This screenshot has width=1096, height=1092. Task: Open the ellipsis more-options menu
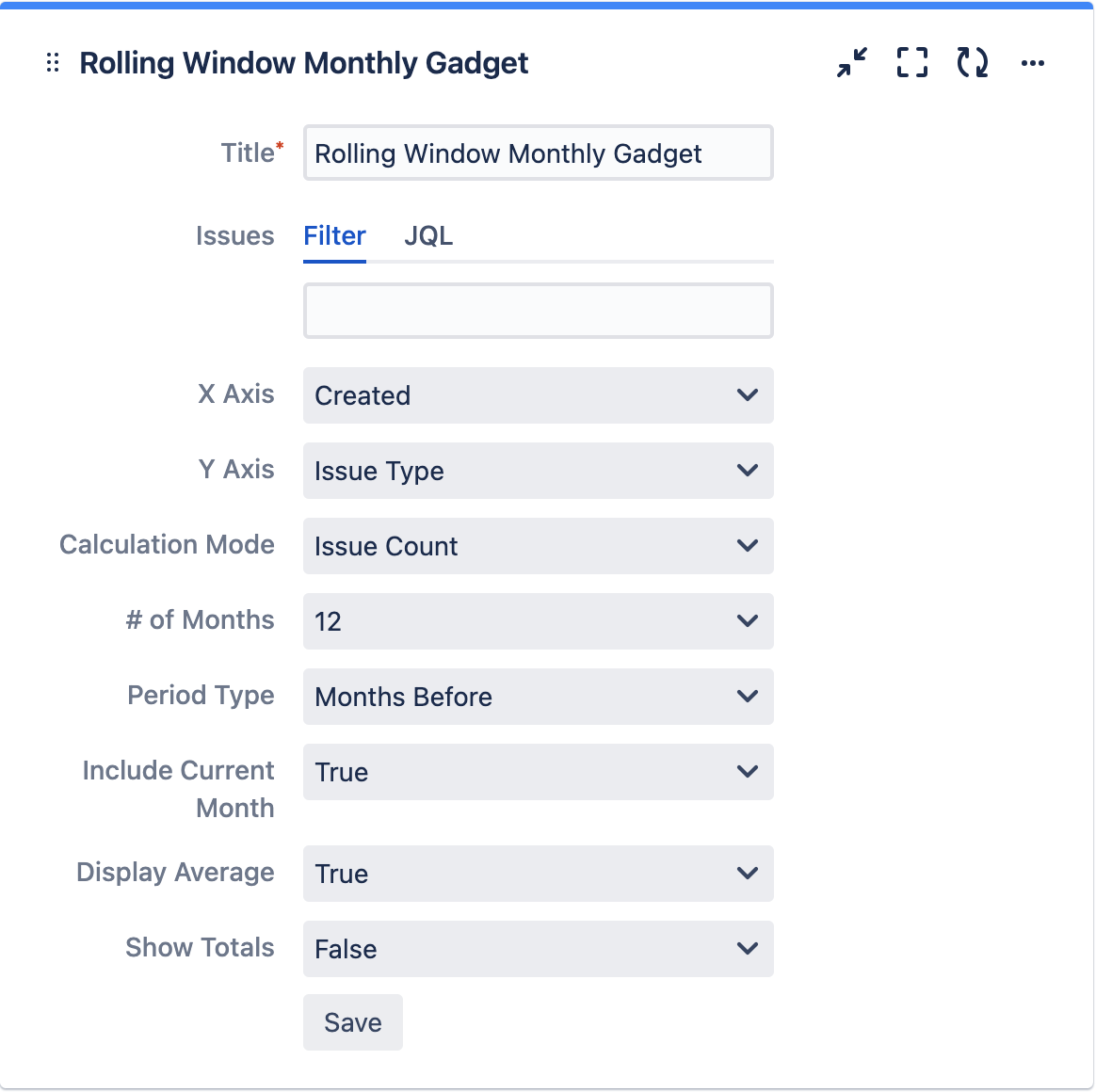pos(1033,63)
